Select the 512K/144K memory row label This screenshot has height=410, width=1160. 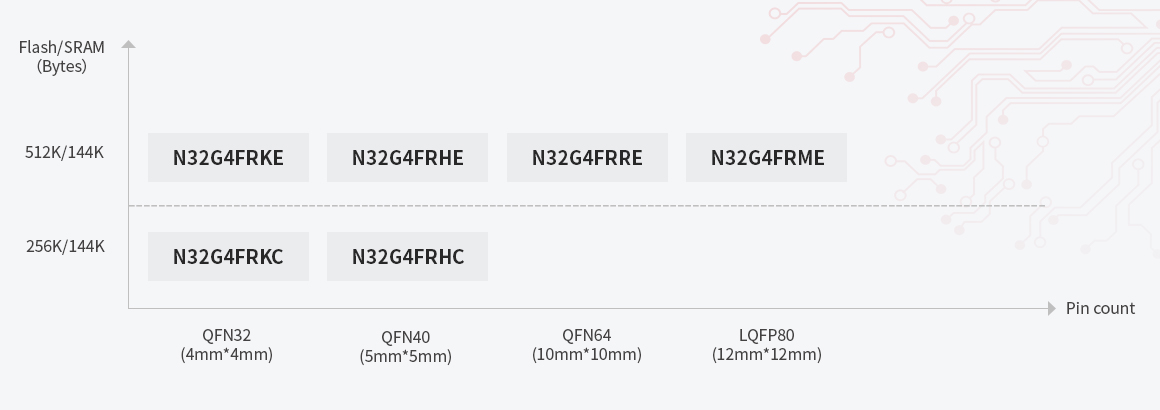pos(65,153)
